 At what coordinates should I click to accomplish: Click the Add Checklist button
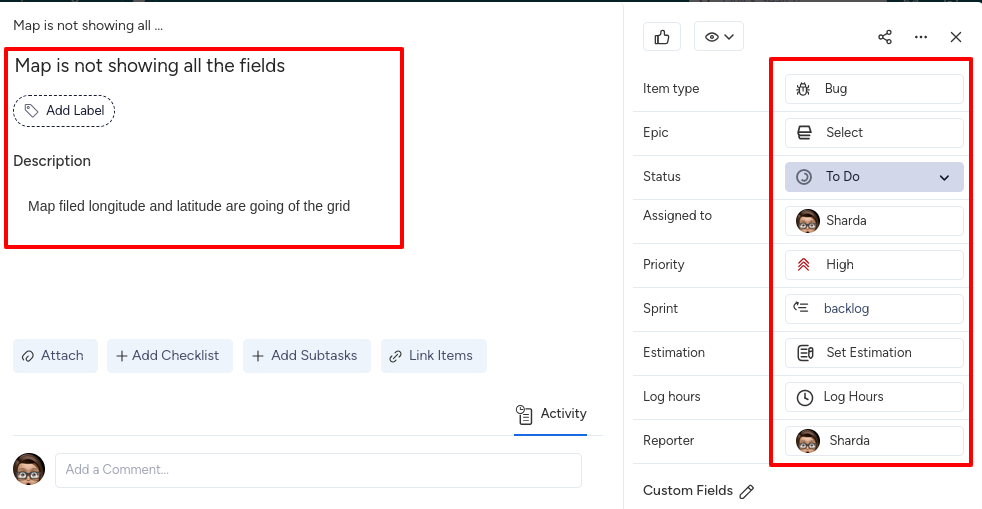(x=170, y=356)
